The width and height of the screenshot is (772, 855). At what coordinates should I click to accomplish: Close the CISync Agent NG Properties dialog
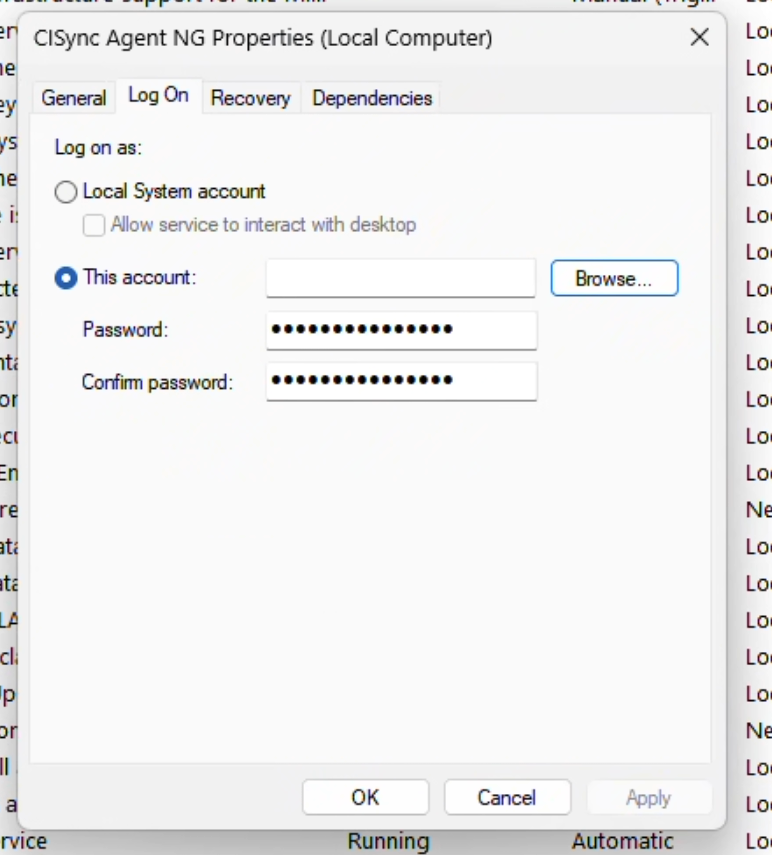pos(699,38)
